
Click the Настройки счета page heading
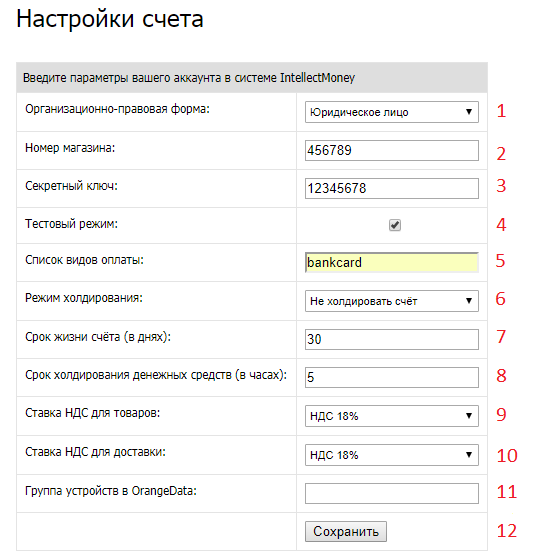pyautogui.click(x=110, y=18)
